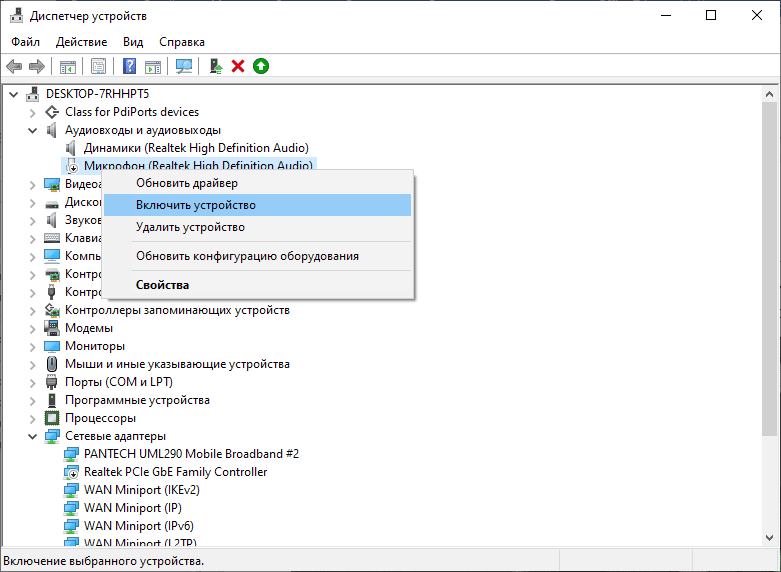This screenshot has height=572, width=781.
Task: Click the red X remove device icon
Action: [x=238, y=66]
